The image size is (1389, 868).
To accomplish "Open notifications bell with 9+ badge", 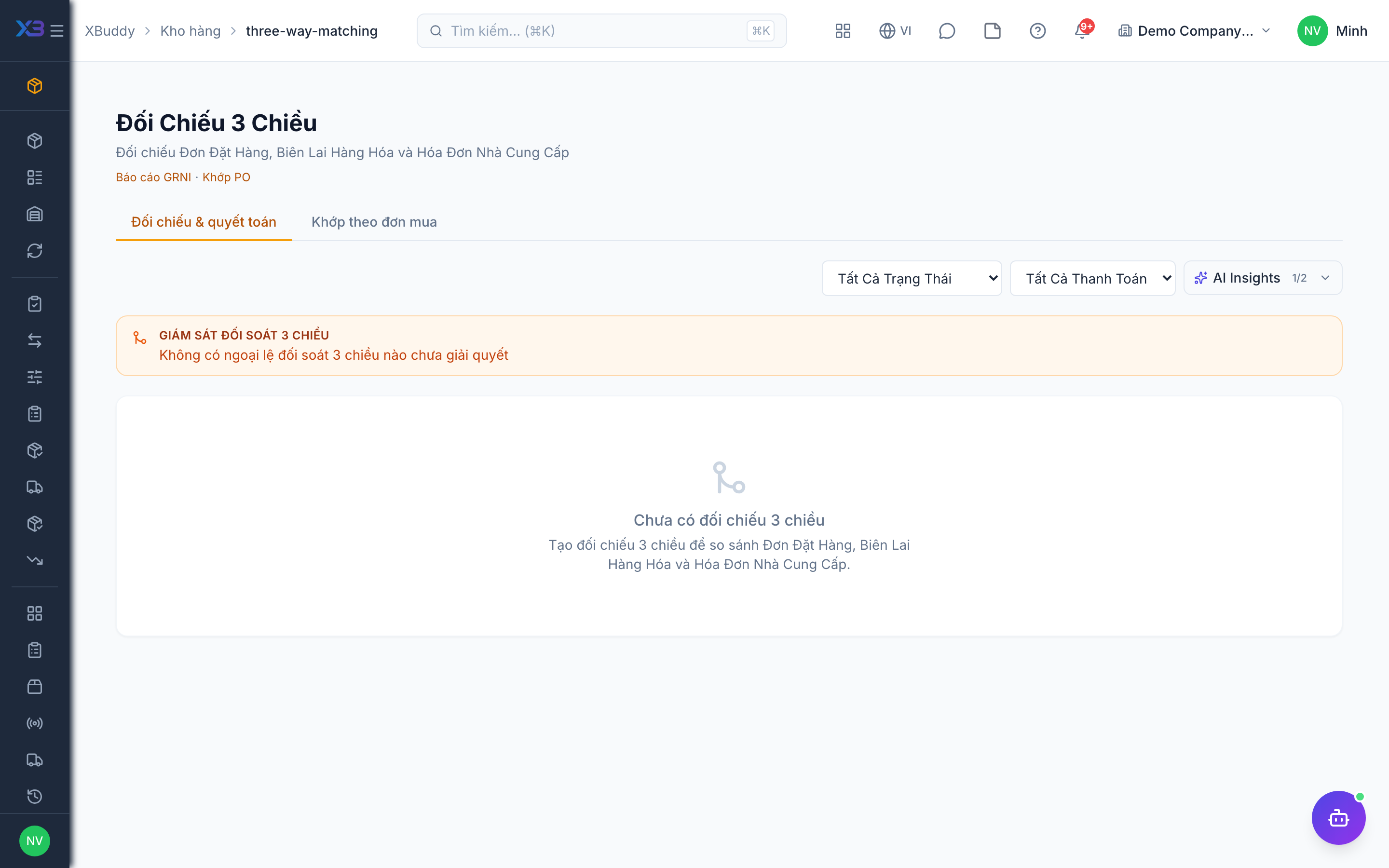I will (1083, 30).
